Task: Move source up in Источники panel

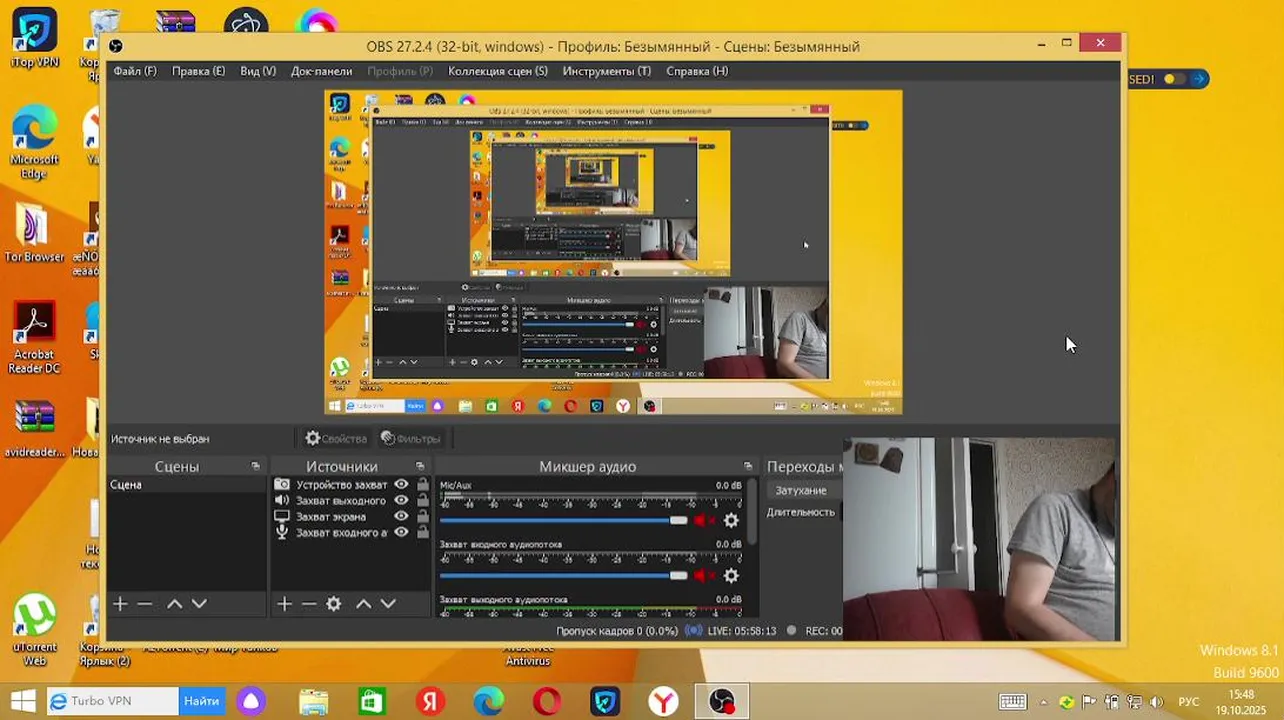Action: coord(363,604)
